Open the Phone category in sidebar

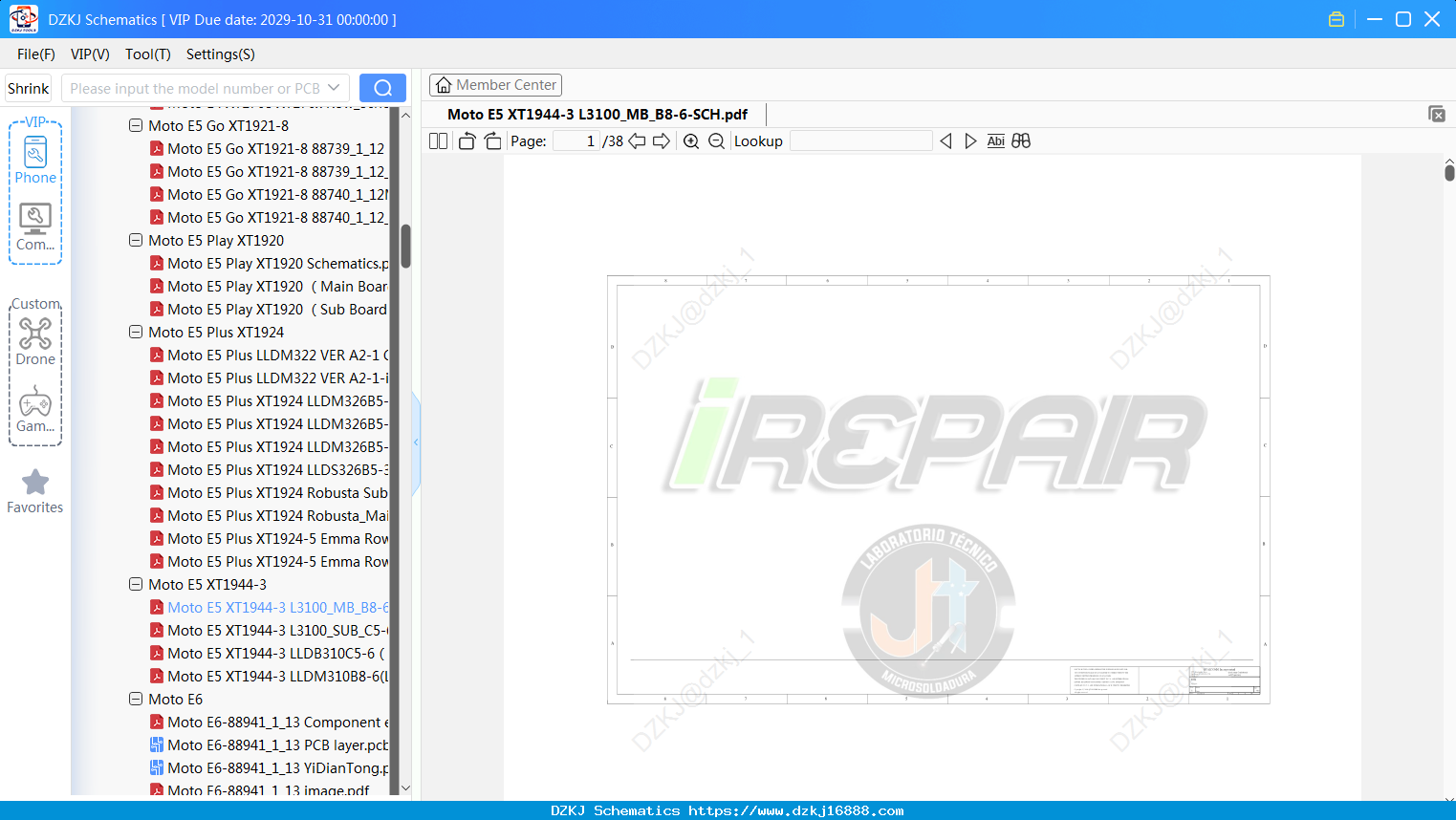click(35, 160)
